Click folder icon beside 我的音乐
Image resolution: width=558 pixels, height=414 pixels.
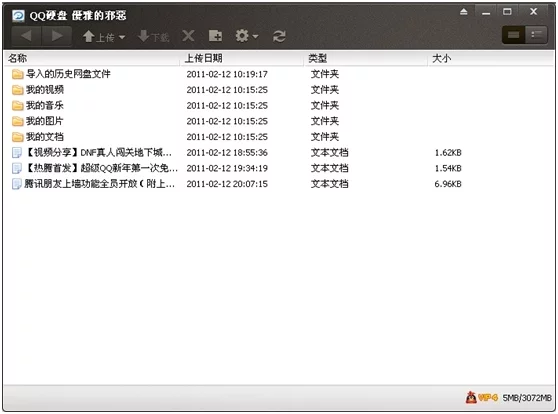17,105
